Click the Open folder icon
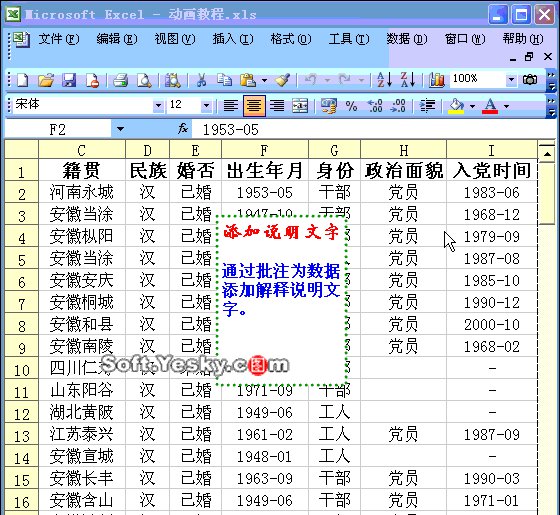 [46, 80]
